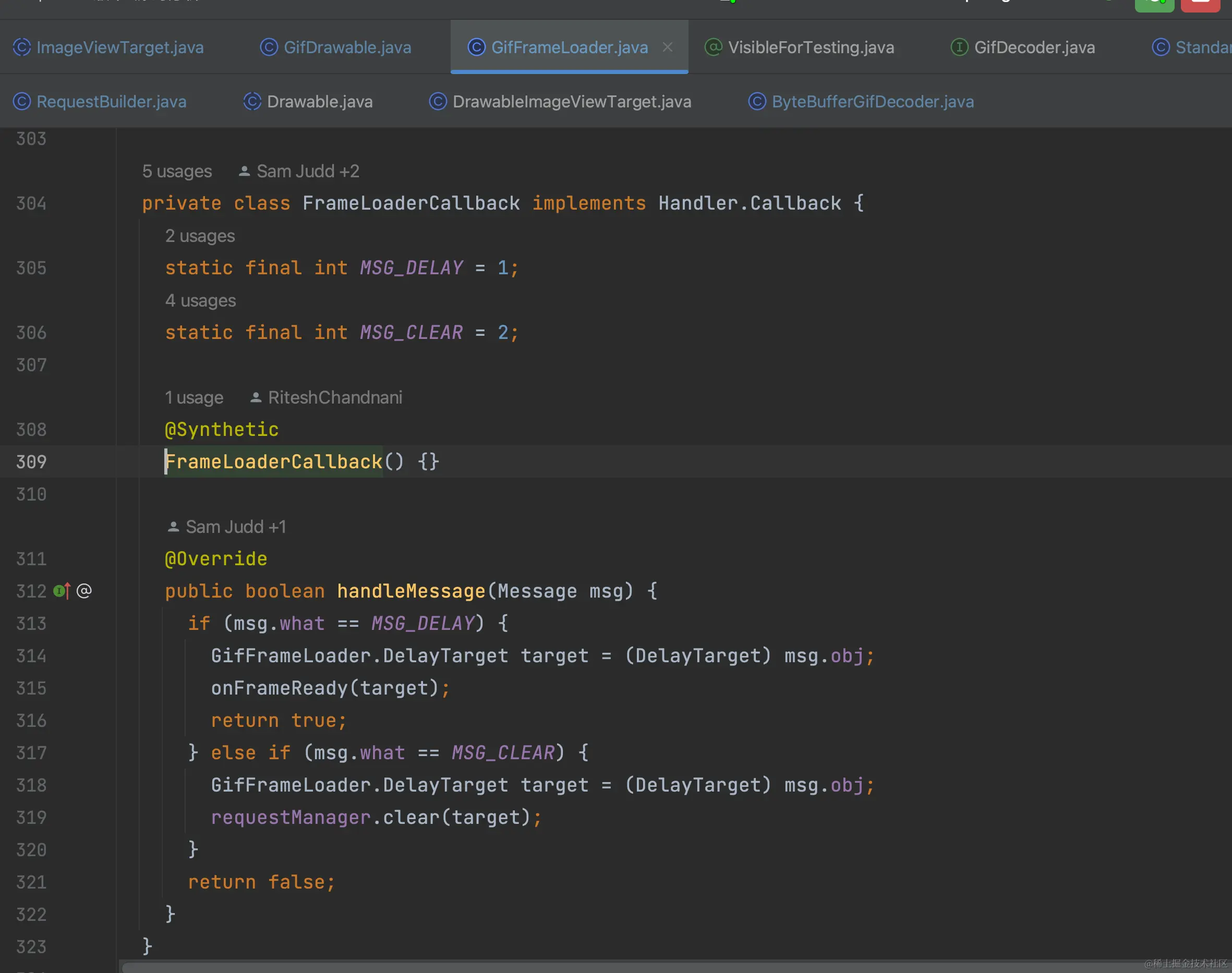Click the 4 usages hint above MSG_CLEAR
This screenshot has height=973, width=1232.
200,301
